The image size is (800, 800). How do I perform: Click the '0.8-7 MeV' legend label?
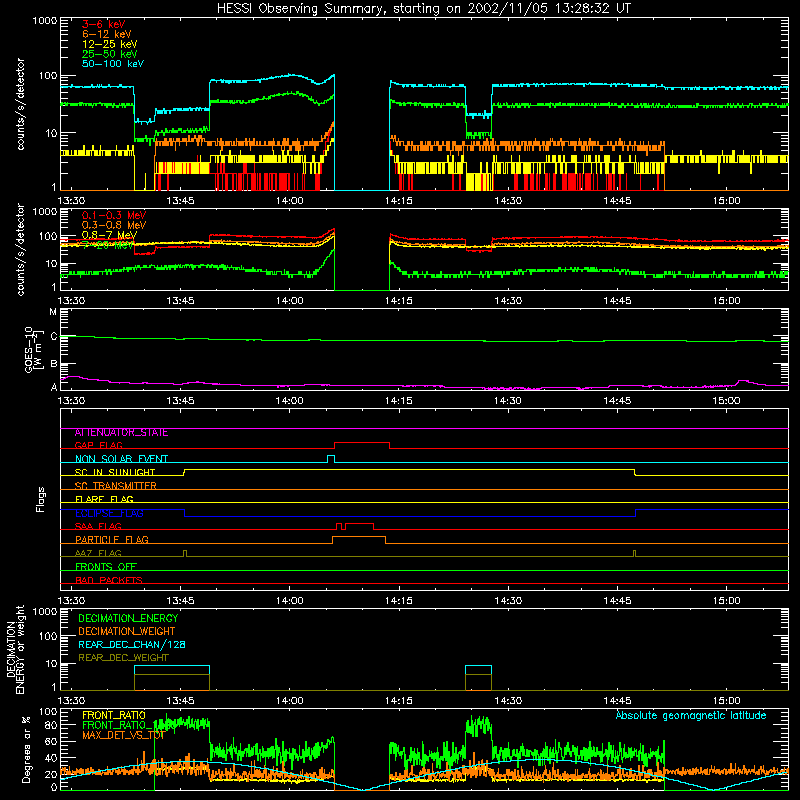pyautogui.click(x=109, y=235)
